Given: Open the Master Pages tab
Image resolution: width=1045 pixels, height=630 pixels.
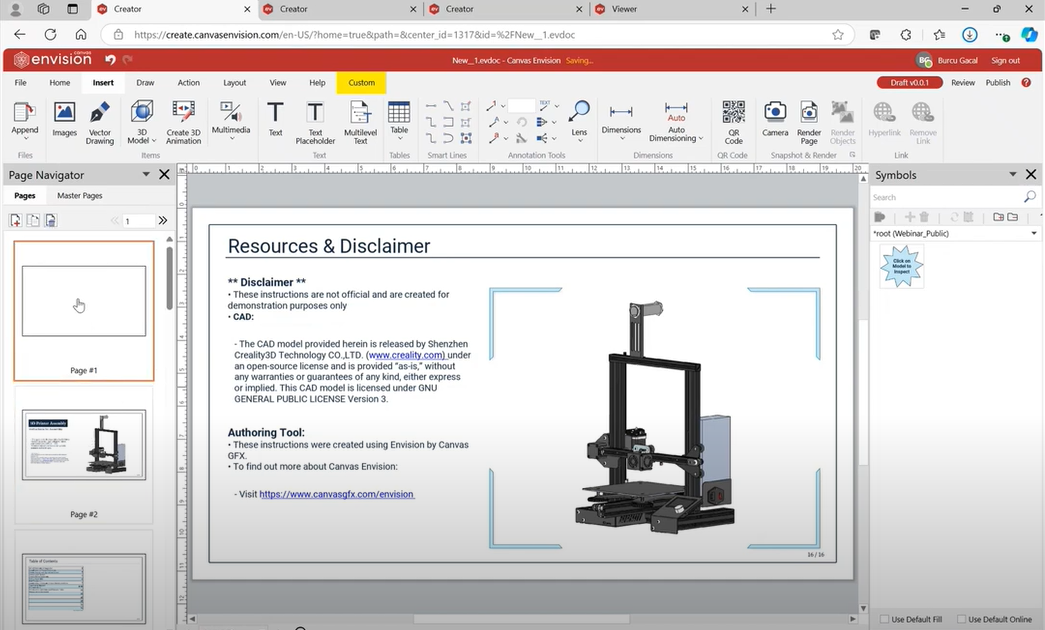Looking at the screenshot, I should coord(79,196).
